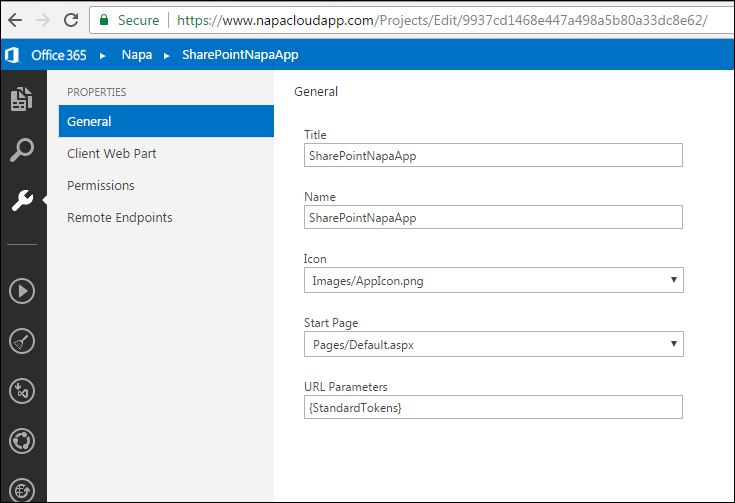The image size is (735, 503).
Task: Click the Search magnifier sidebar icon
Action: click(22, 150)
